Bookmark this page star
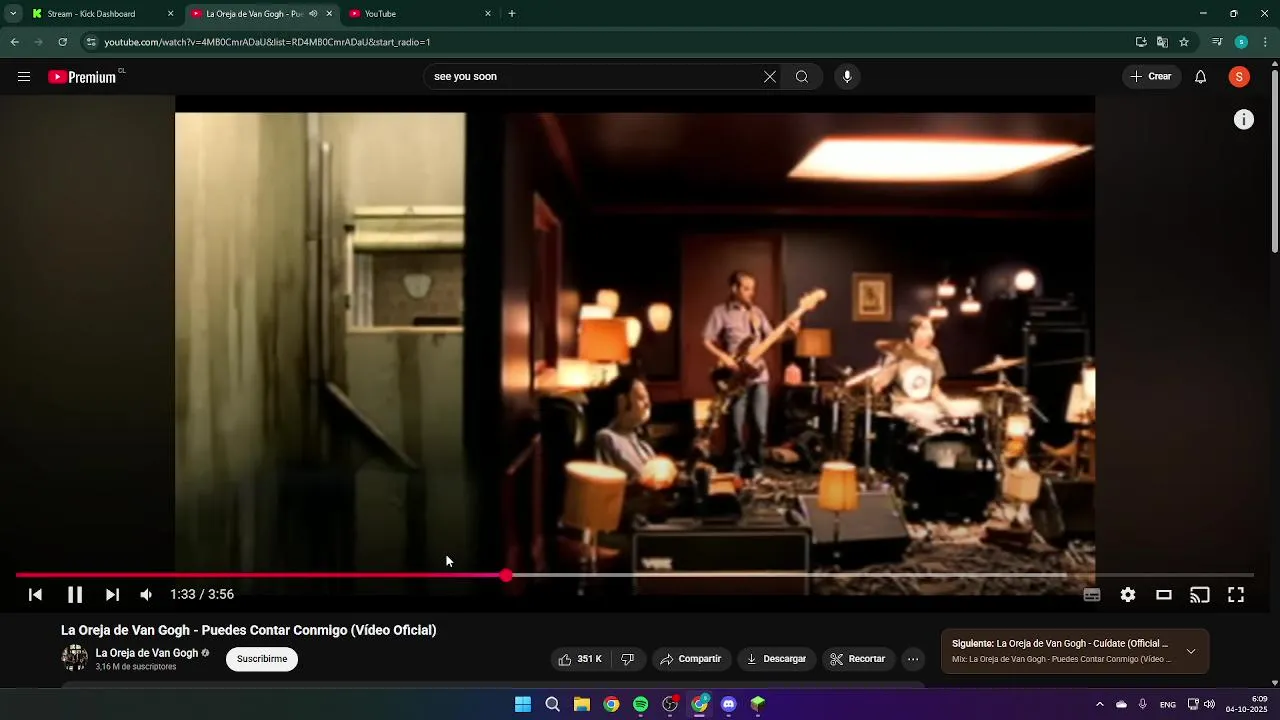 click(1184, 42)
